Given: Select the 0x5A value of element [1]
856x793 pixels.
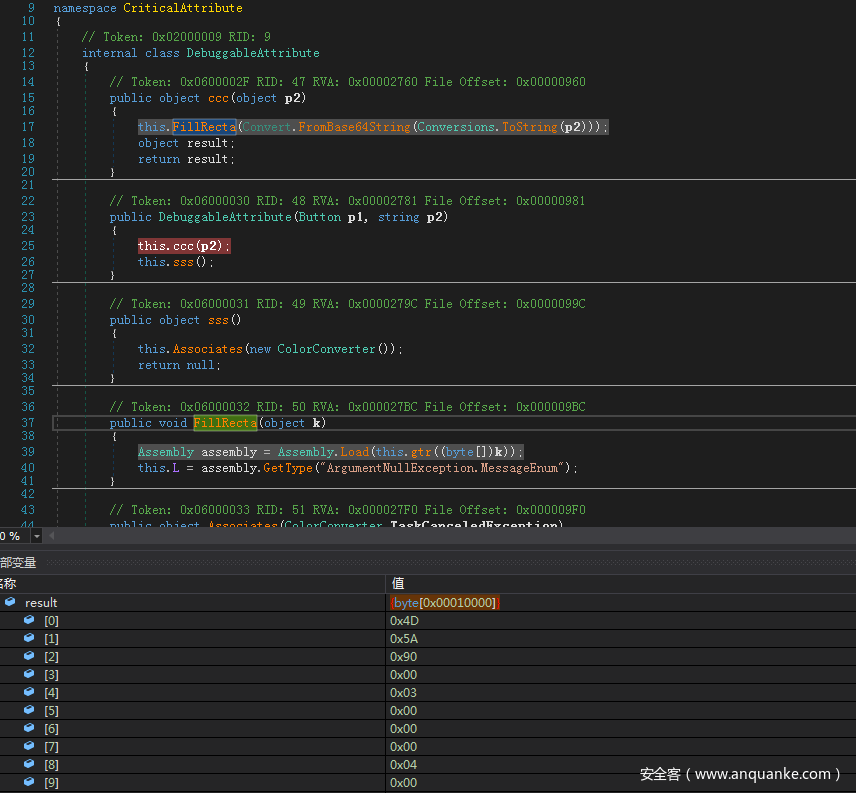Looking at the screenshot, I should pyautogui.click(x=403, y=638).
